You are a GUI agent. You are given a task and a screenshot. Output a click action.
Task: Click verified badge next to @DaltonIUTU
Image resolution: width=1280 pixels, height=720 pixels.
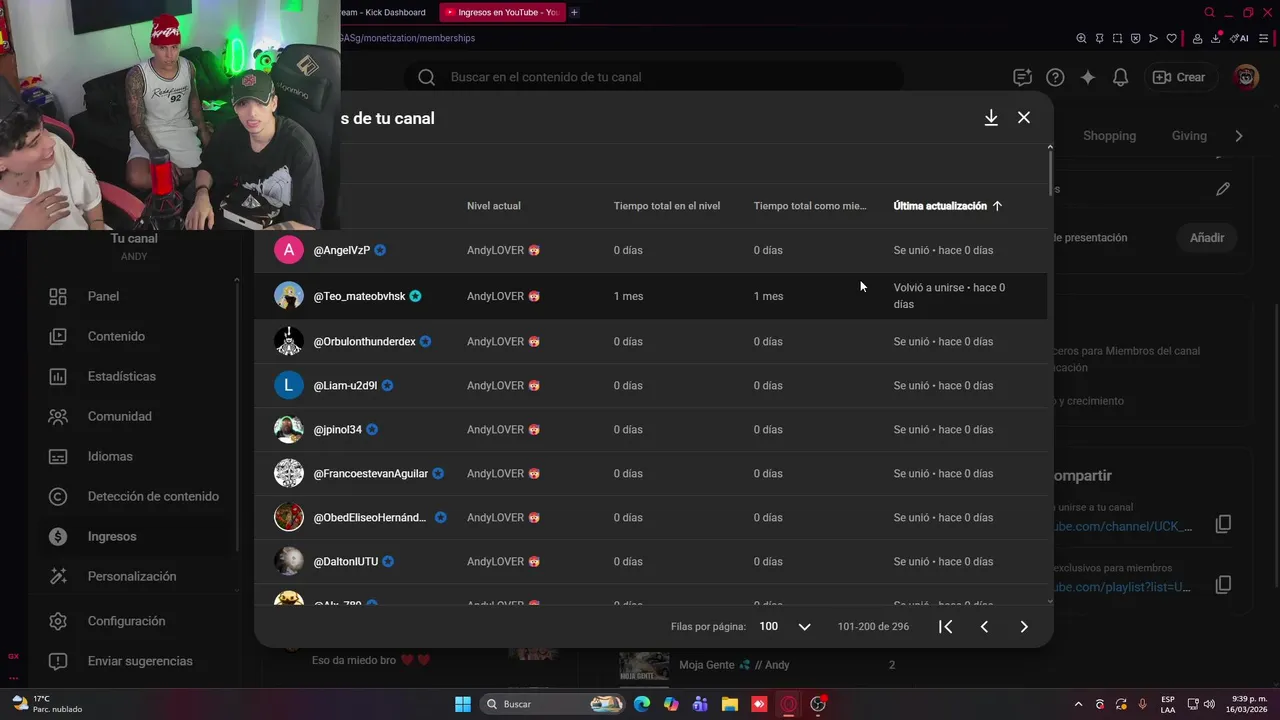click(388, 562)
